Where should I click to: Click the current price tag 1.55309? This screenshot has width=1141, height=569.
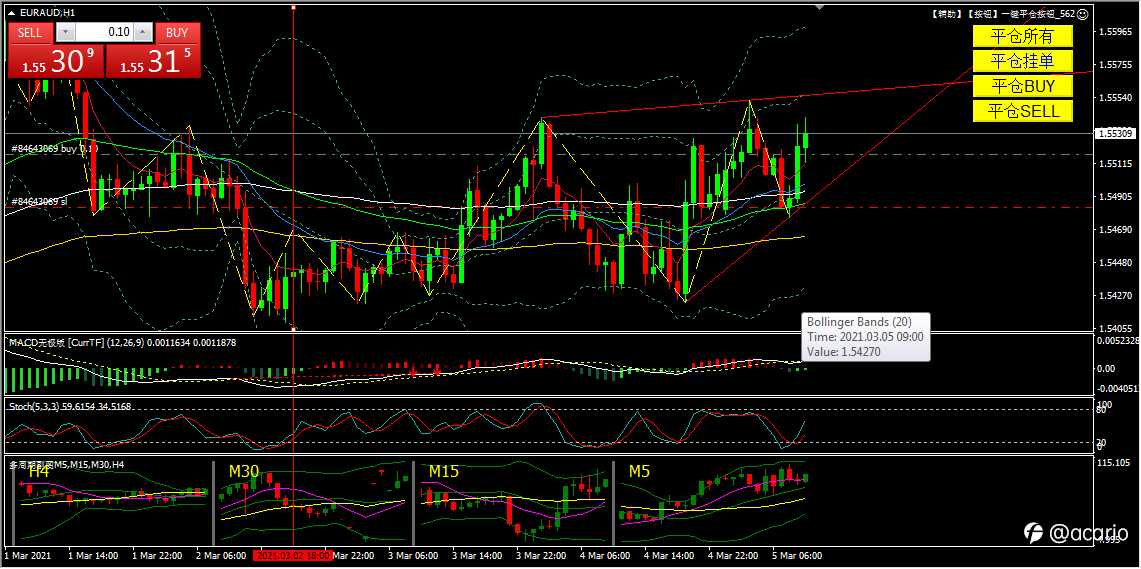click(1115, 134)
